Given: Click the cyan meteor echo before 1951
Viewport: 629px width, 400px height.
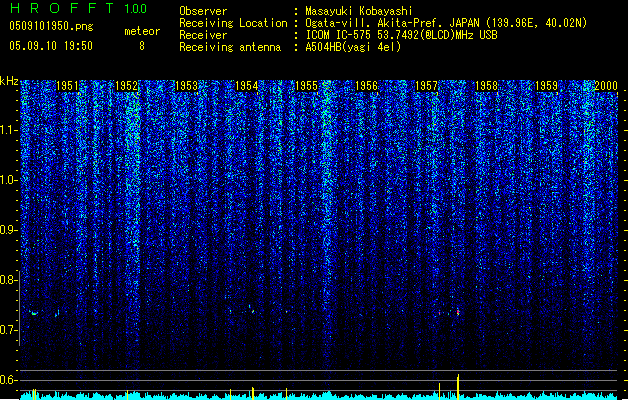Looking at the screenshot, I should (x=34, y=313).
